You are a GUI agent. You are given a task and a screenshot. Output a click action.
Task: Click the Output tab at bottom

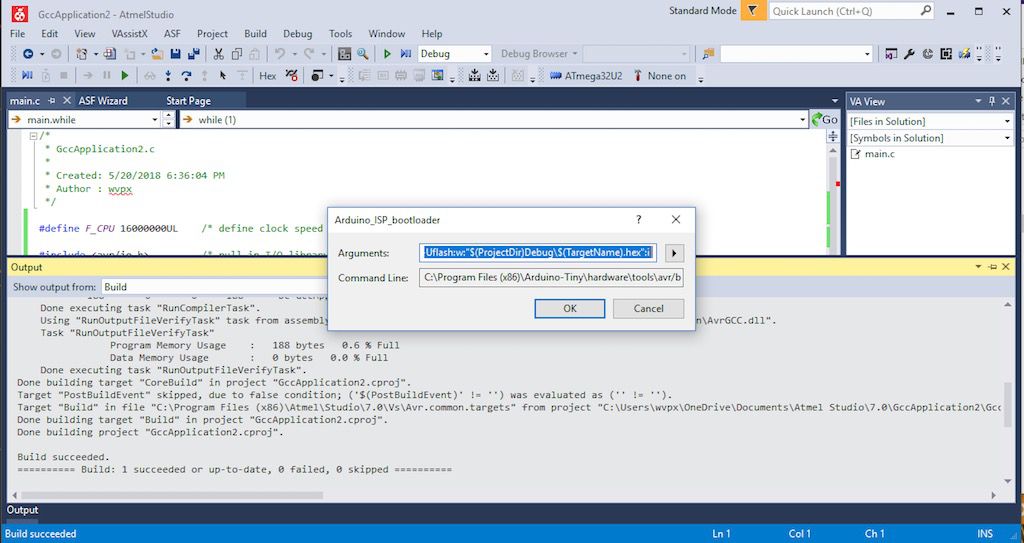coord(22,510)
